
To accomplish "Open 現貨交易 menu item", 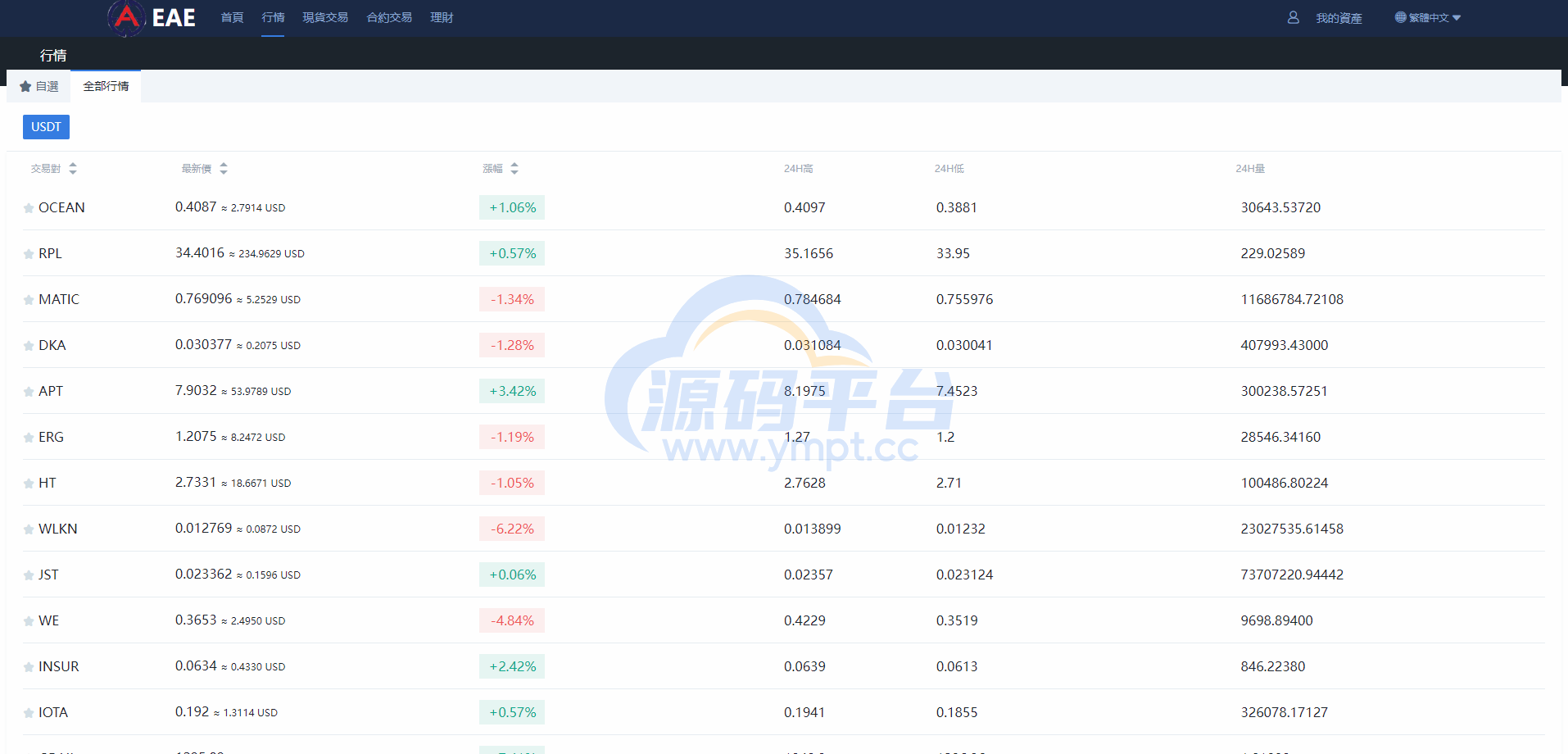I will [x=325, y=17].
